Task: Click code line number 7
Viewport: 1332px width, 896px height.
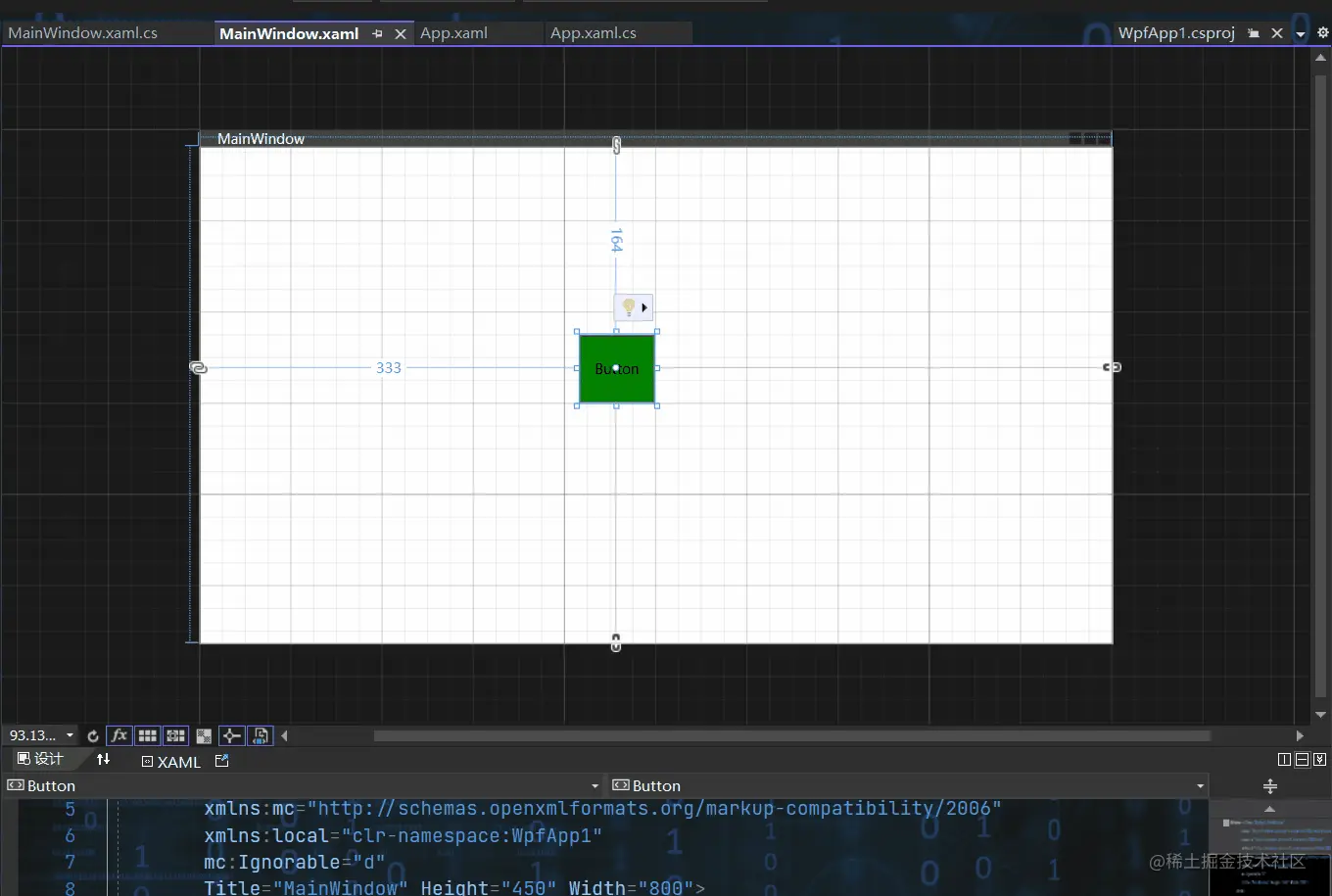Action: [70, 862]
